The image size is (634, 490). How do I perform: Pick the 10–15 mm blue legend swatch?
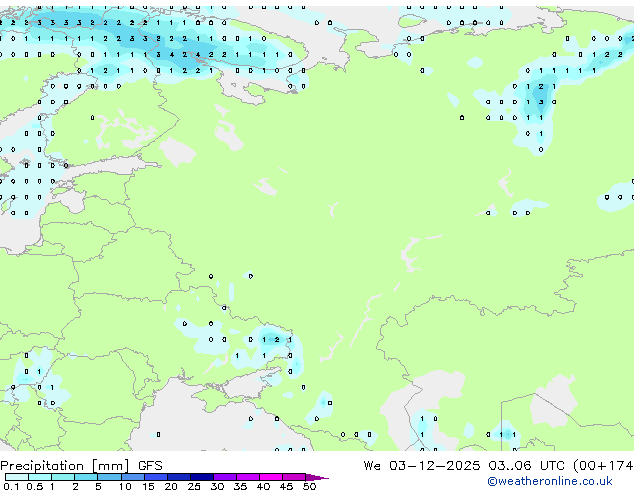(133, 477)
